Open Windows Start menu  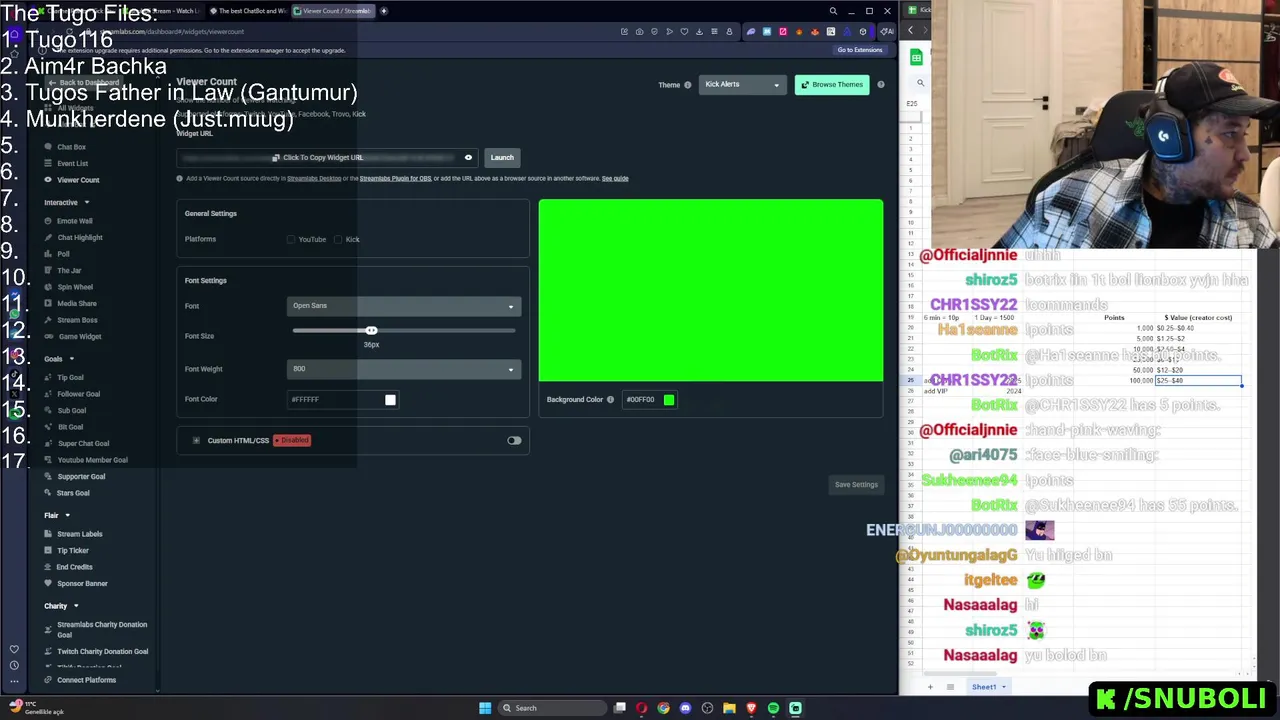pyautogui.click(x=485, y=708)
